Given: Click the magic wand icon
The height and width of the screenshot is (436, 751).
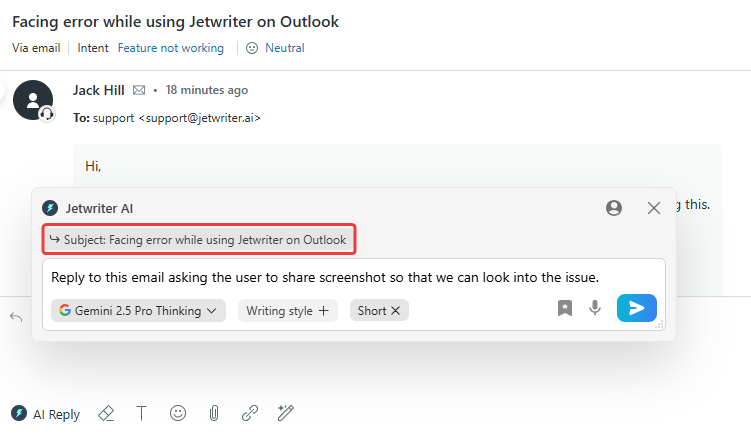Looking at the screenshot, I should pos(286,413).
